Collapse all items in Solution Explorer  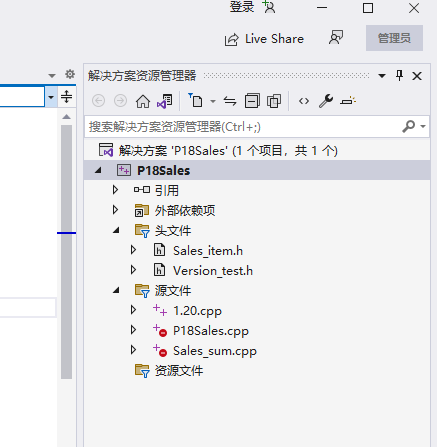point(252,101)
